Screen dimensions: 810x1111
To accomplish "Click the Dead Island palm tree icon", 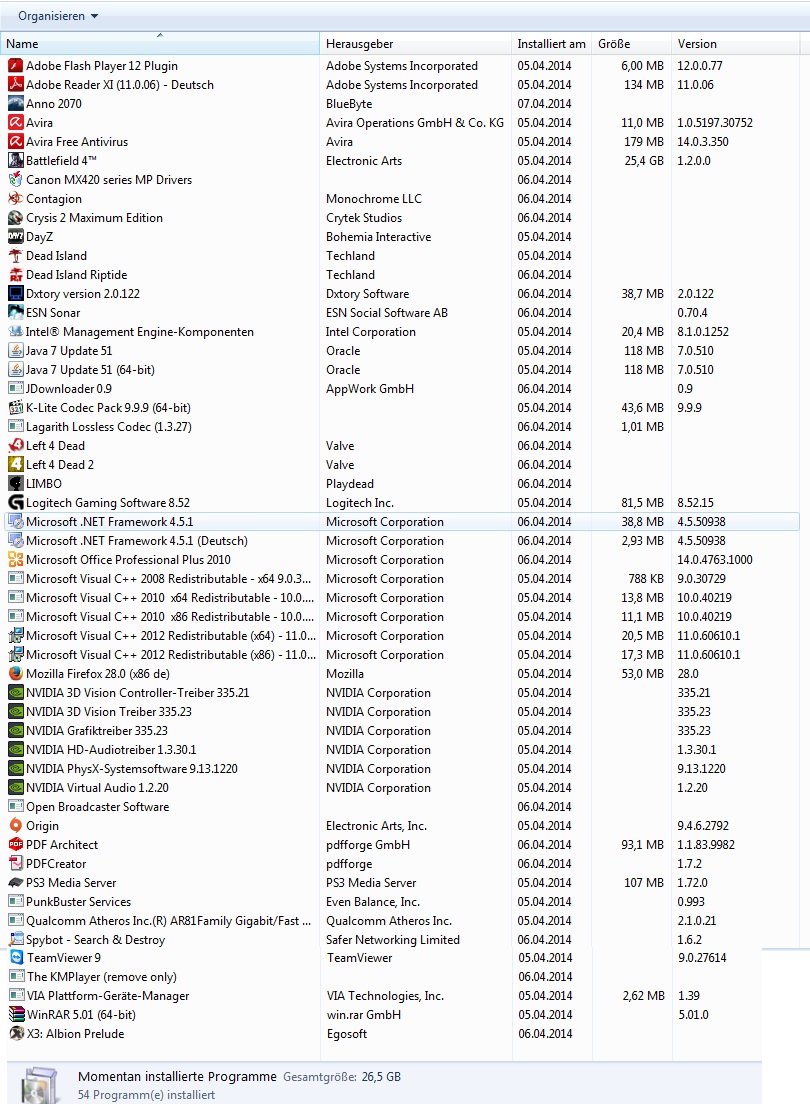I will (16, 256).
